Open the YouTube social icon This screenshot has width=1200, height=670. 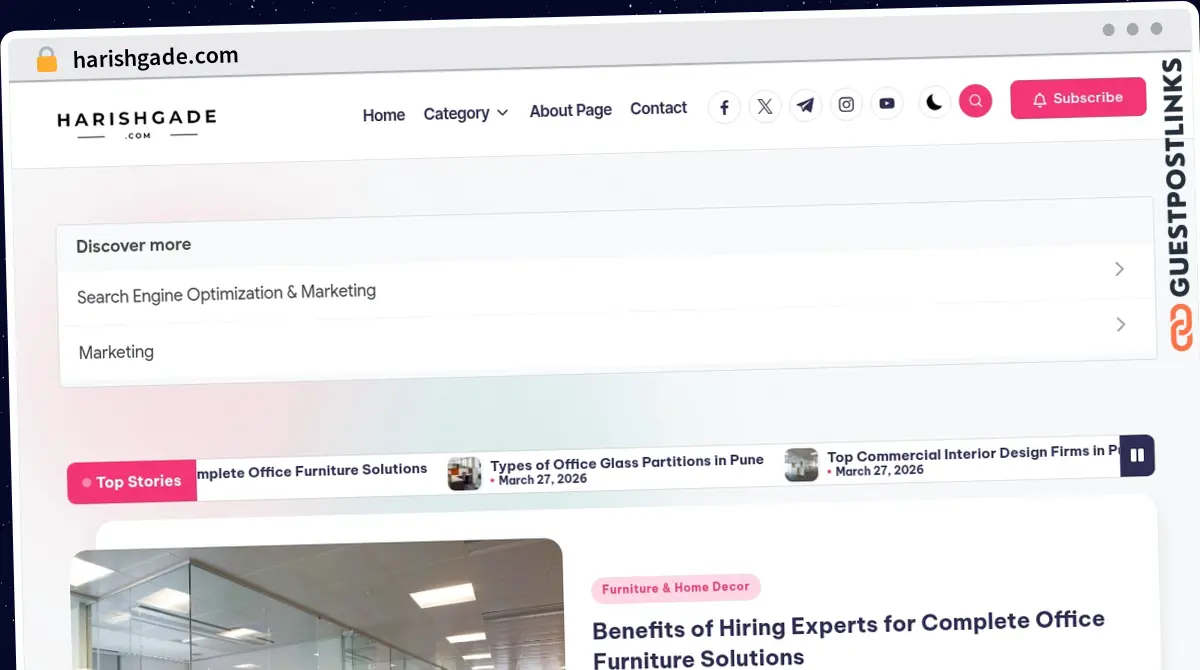(x=886, y=103)
